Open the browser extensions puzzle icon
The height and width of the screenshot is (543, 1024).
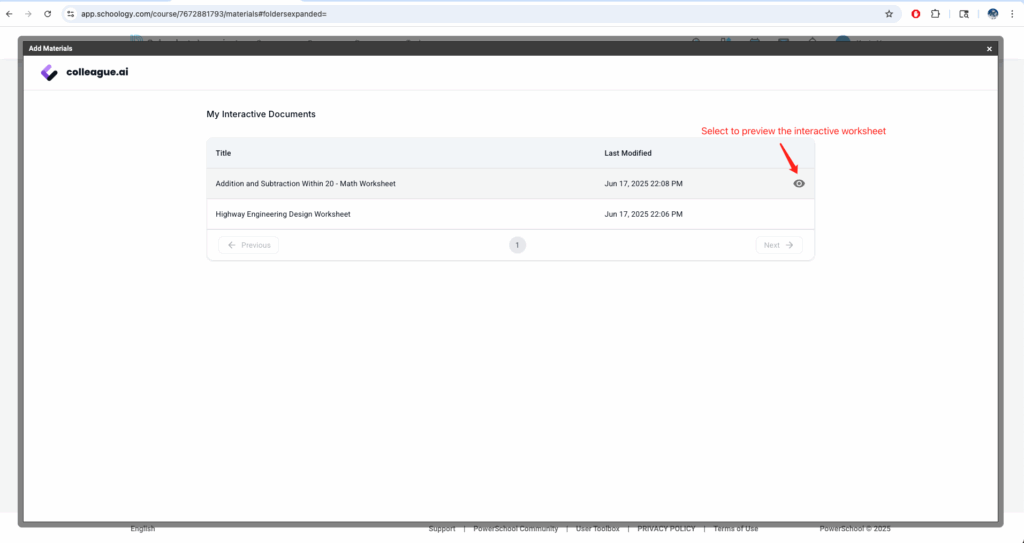pos(935,14)
